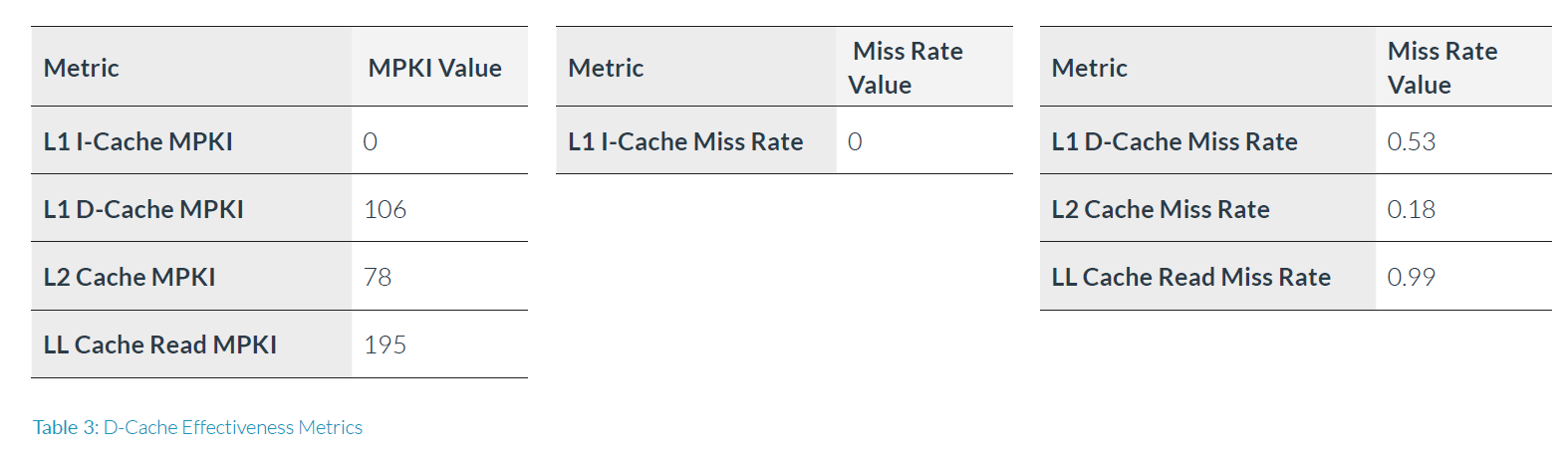Select the L1 D-Cache MPKI row label

pos(143,209)
